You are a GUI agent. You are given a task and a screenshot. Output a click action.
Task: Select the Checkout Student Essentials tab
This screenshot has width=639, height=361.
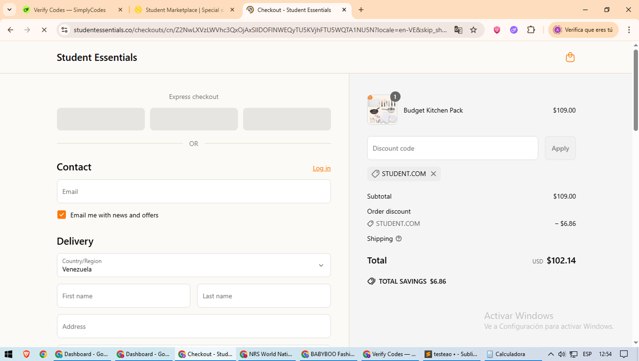tap(294, 10)
